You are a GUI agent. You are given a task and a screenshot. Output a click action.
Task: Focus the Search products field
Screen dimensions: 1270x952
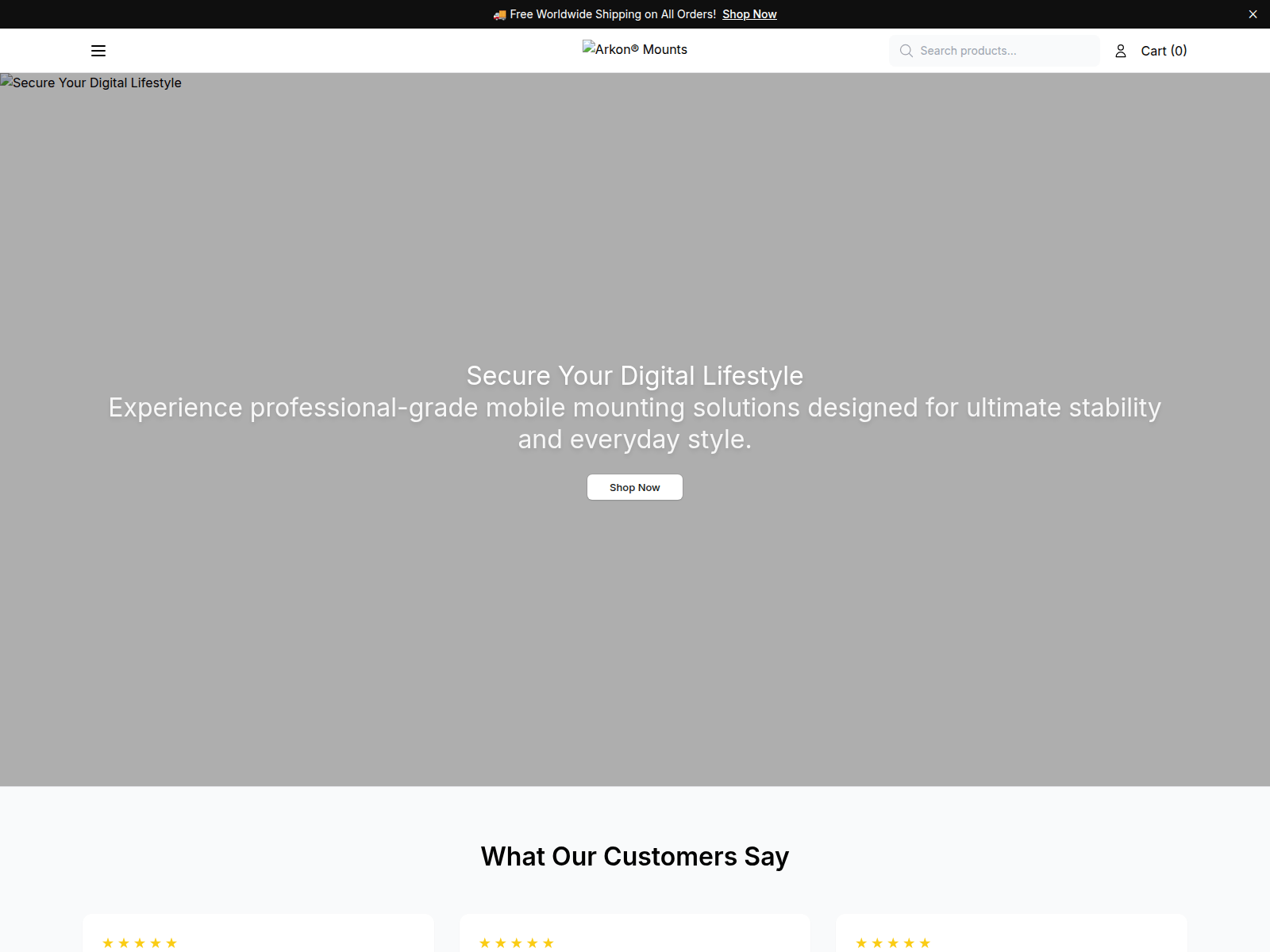pyautogui.click(x=995, y=51)
